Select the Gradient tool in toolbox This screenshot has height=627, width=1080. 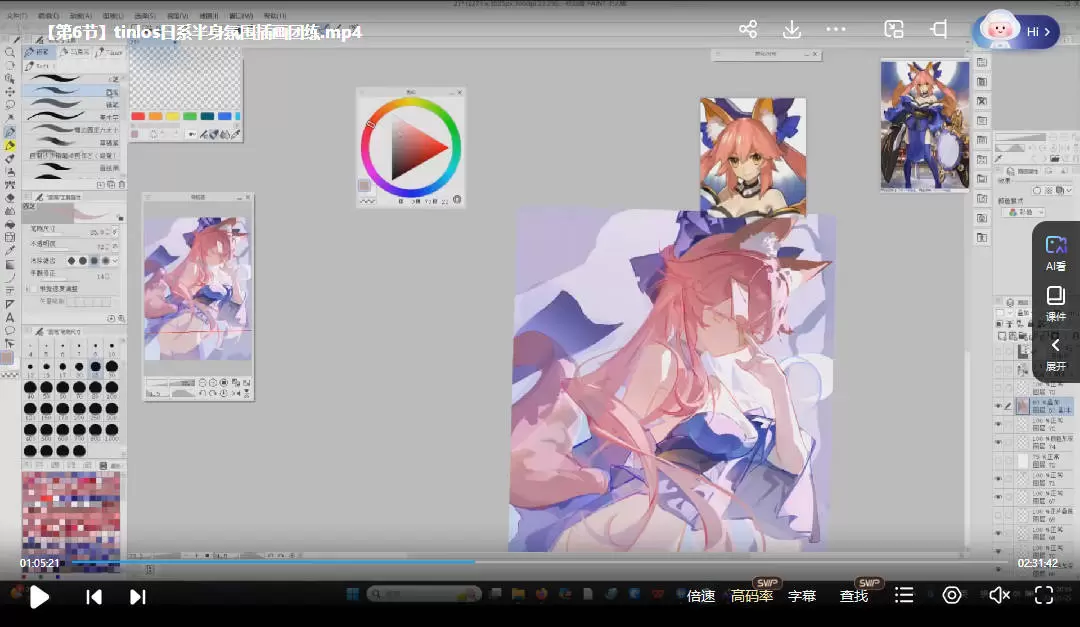(10, 265)
